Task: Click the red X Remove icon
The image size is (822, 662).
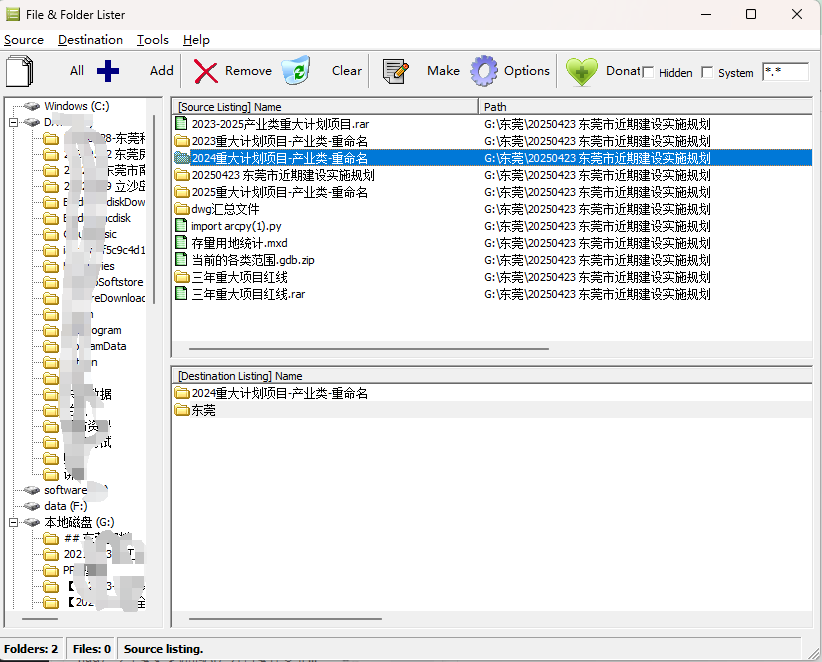Action: click(206, 71)
